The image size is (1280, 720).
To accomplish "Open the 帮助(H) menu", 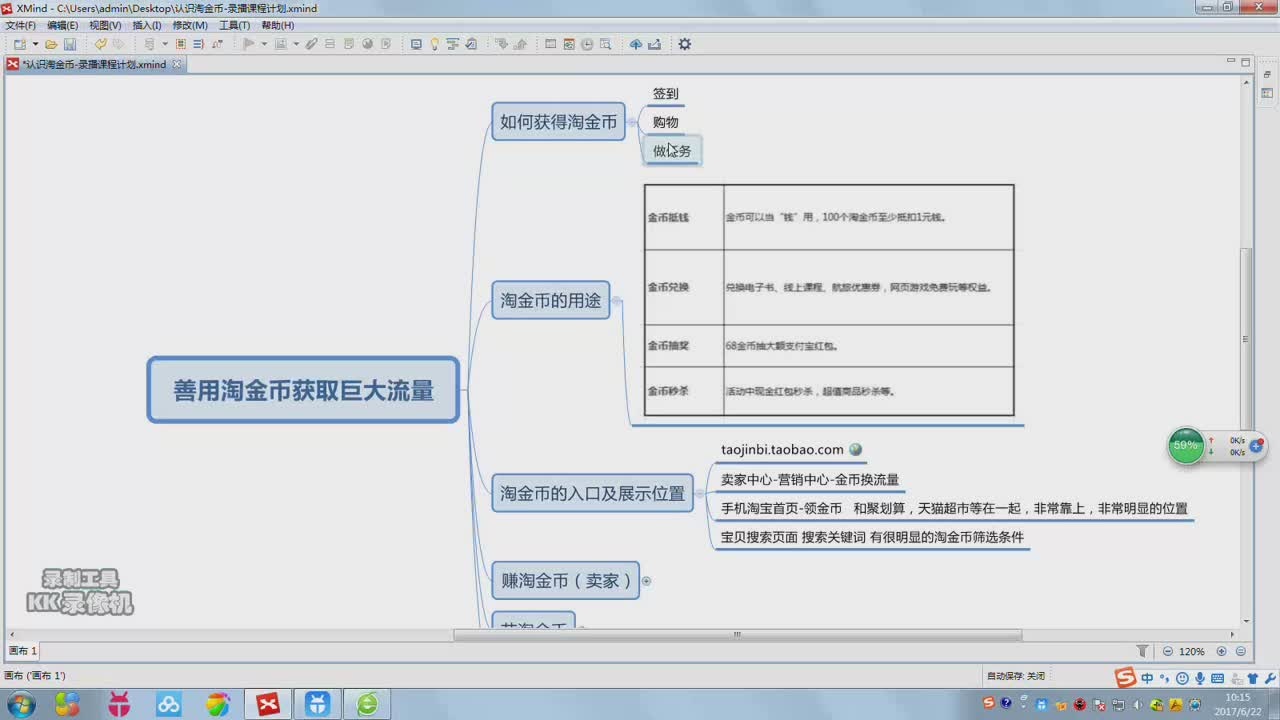I will click(x=277, y=25).
